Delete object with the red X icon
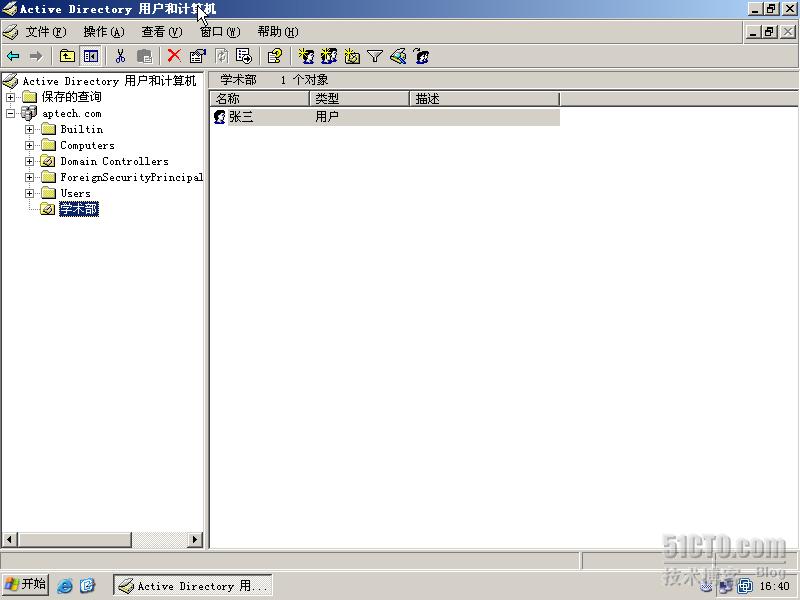Viewport: 800px width, 600px height. click(x=174, y=56)
